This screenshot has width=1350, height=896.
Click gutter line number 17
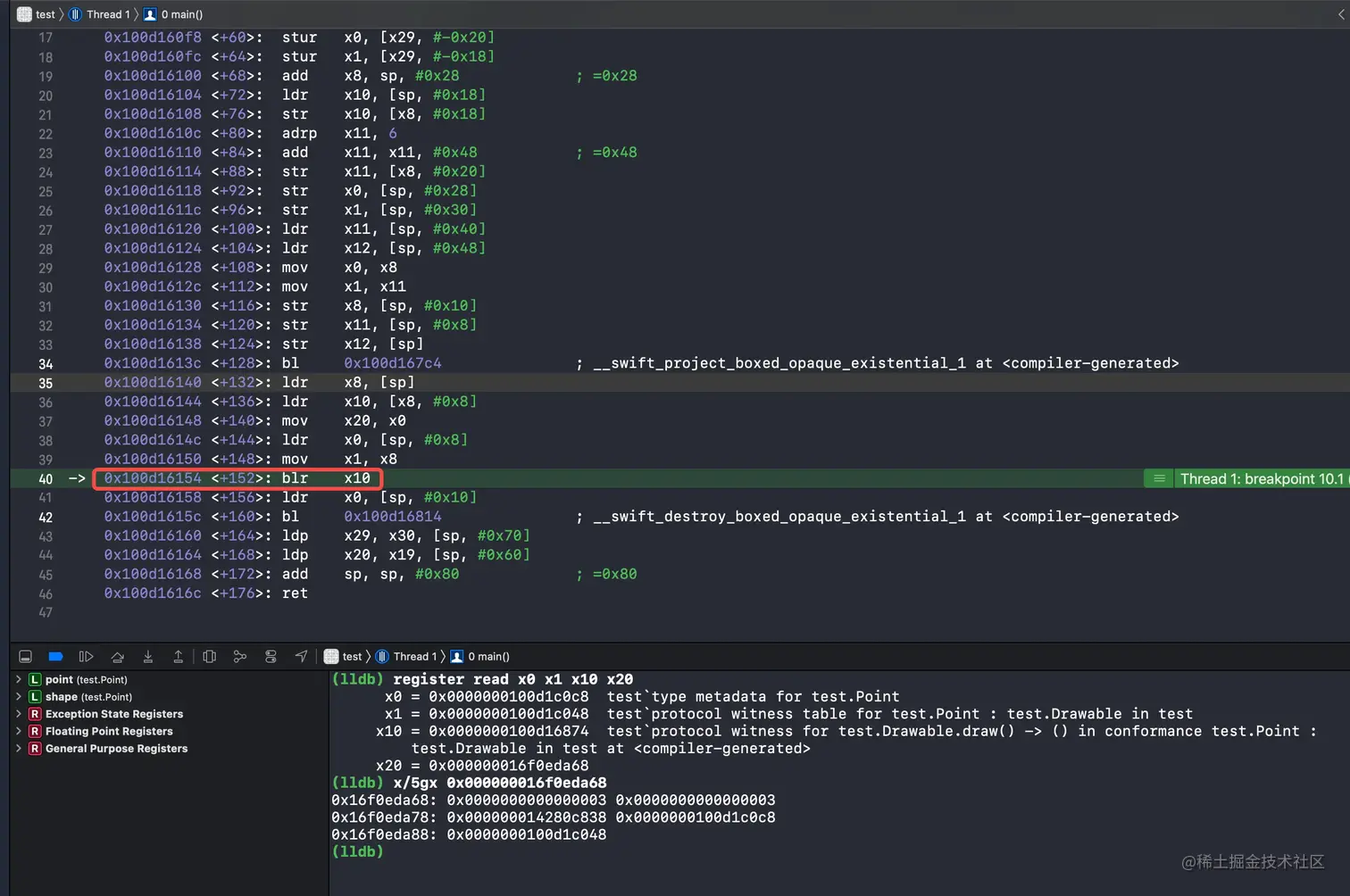[x=46, y=38]
